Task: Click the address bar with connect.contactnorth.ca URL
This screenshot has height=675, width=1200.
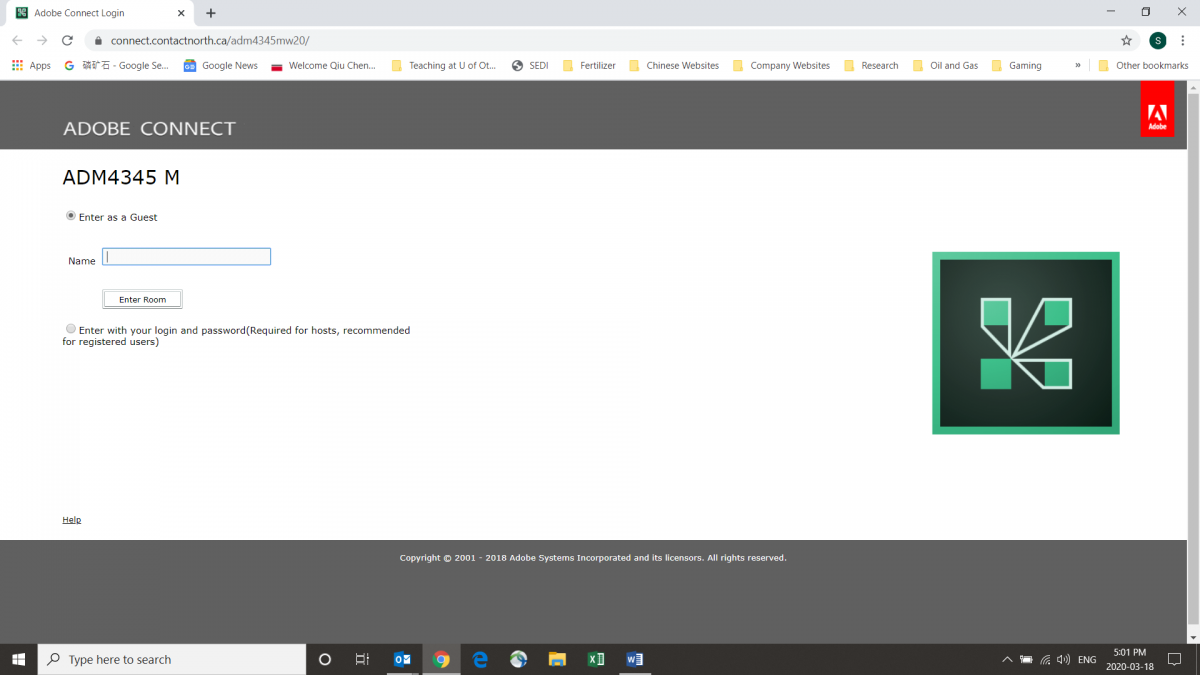Action: 600,40
